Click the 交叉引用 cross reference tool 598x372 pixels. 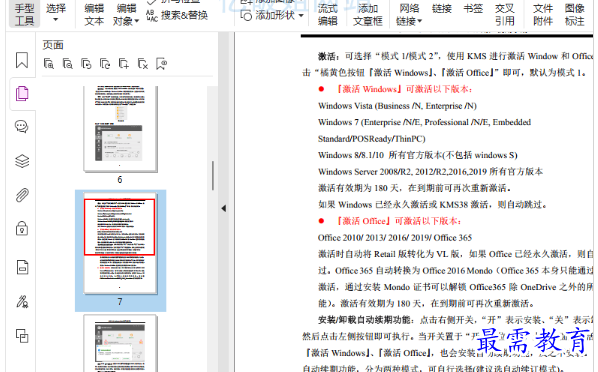pos(505,14)
